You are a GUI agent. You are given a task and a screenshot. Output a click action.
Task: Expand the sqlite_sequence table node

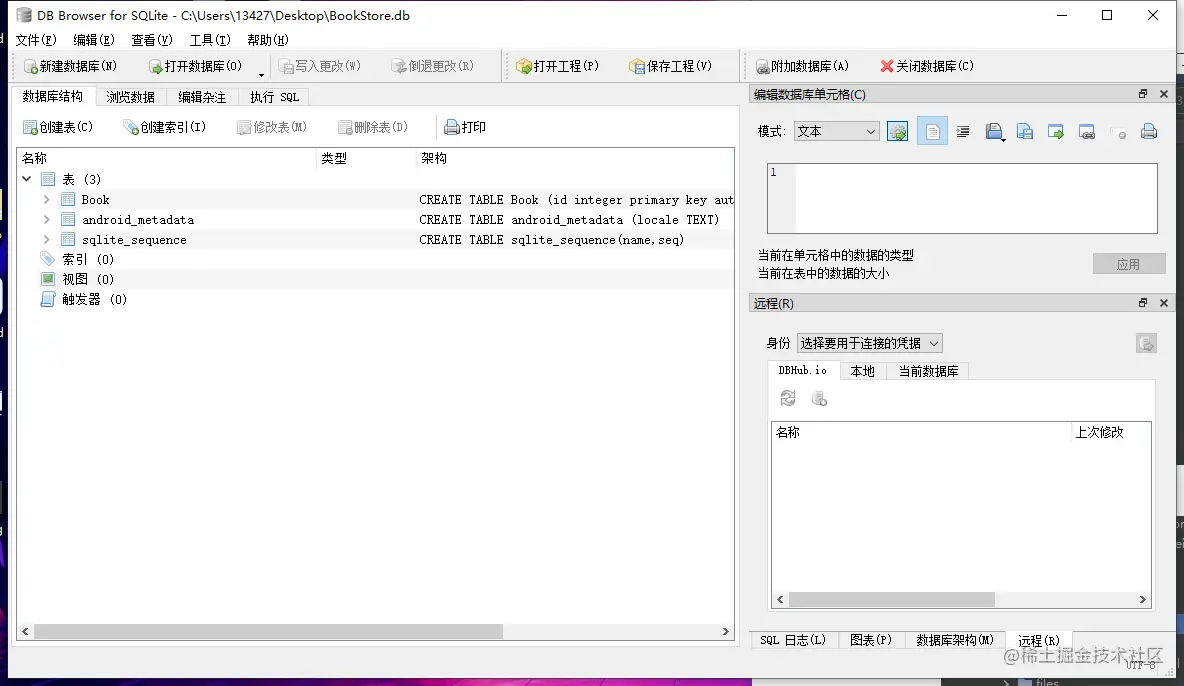point(47,239)
